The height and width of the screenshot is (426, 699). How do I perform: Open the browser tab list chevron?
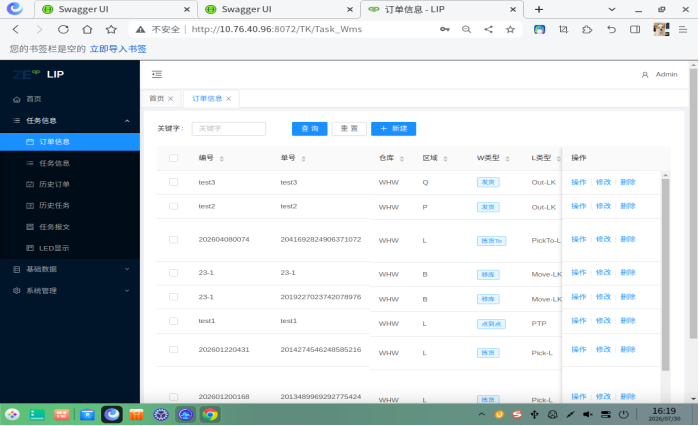tap(612, 9)
